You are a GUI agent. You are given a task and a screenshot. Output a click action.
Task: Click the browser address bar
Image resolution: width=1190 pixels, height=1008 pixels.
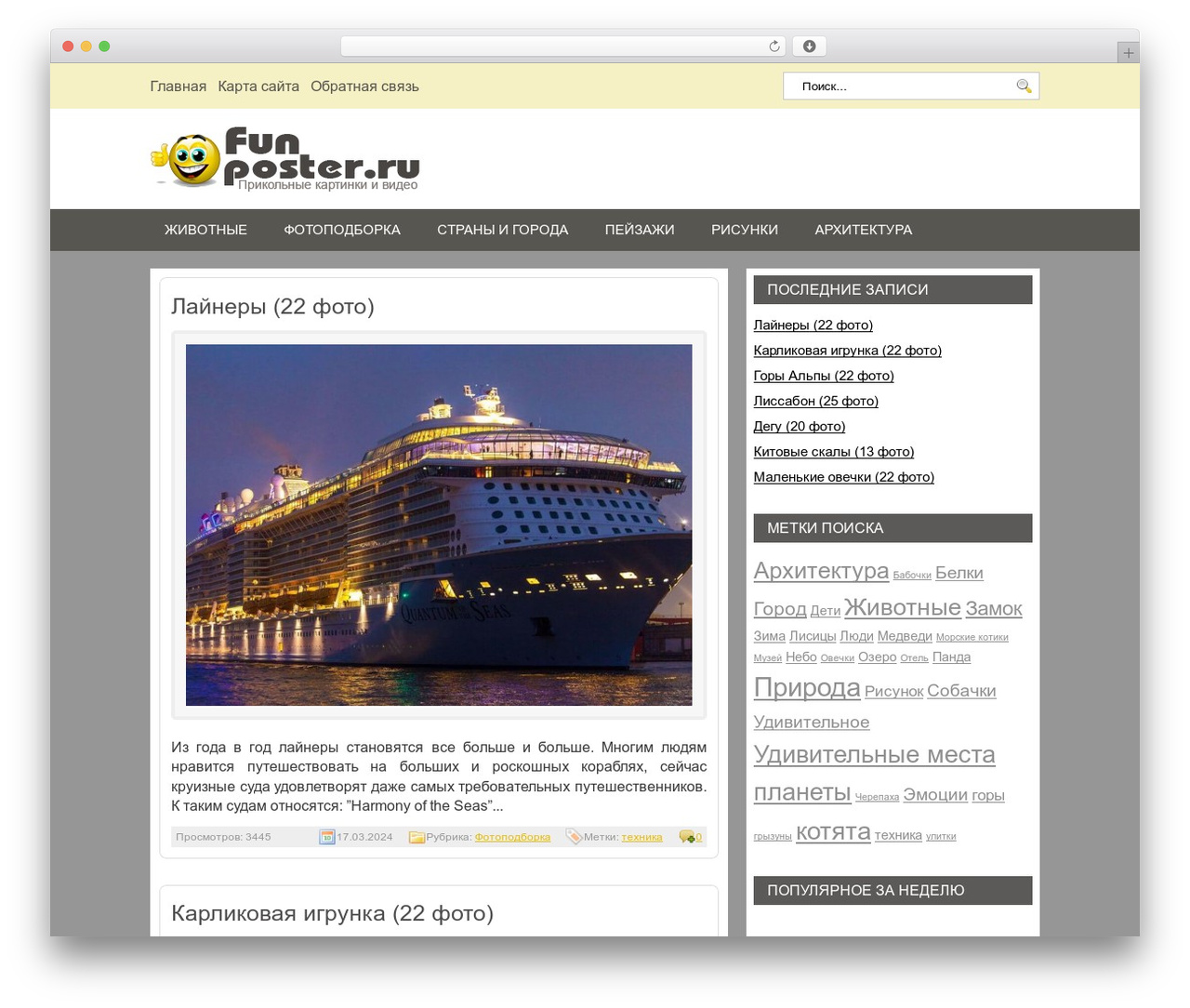(x=563, y=46)
